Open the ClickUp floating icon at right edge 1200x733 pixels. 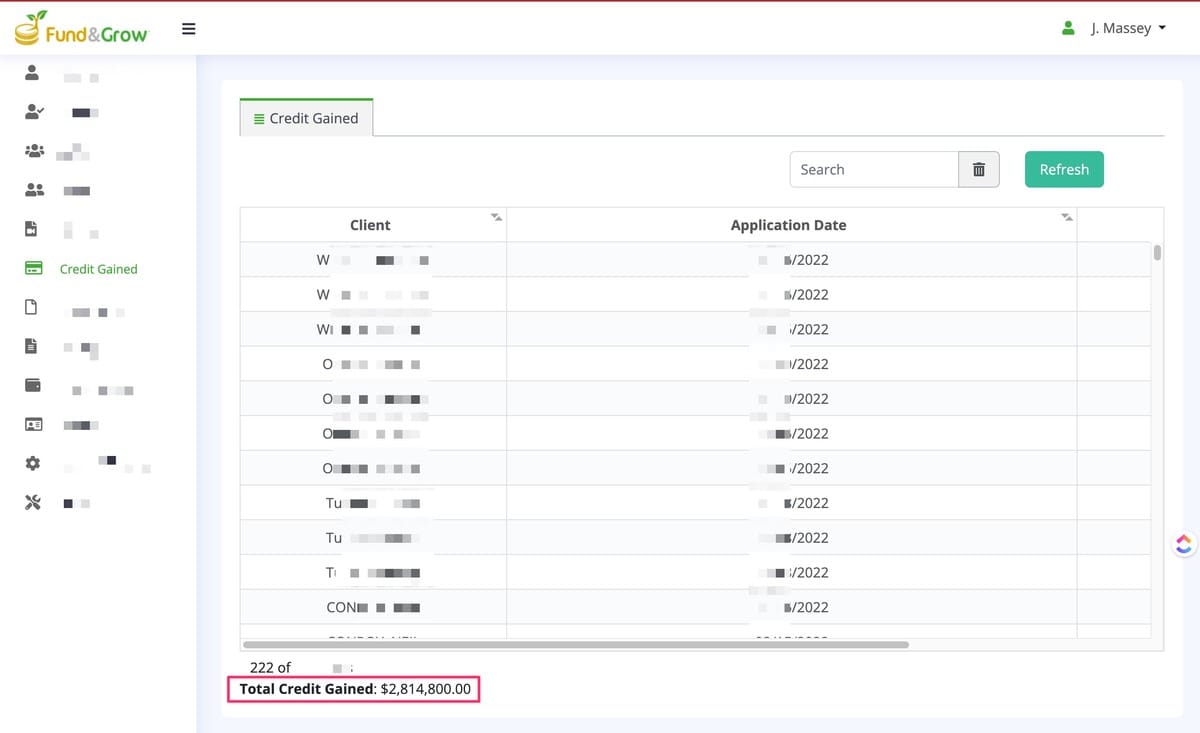coord(1184,543)
